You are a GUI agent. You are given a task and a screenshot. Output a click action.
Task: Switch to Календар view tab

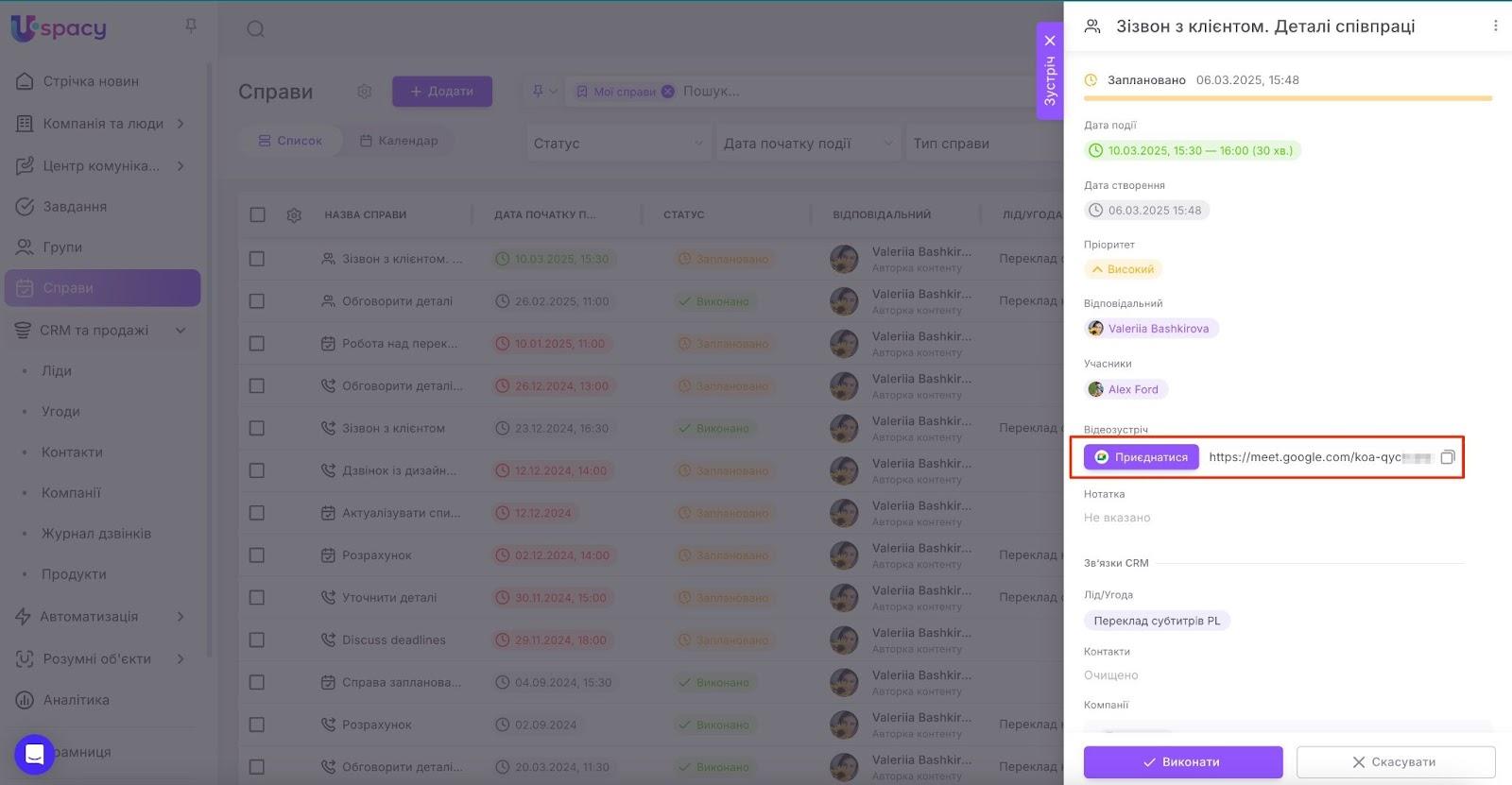pos(399,141)
